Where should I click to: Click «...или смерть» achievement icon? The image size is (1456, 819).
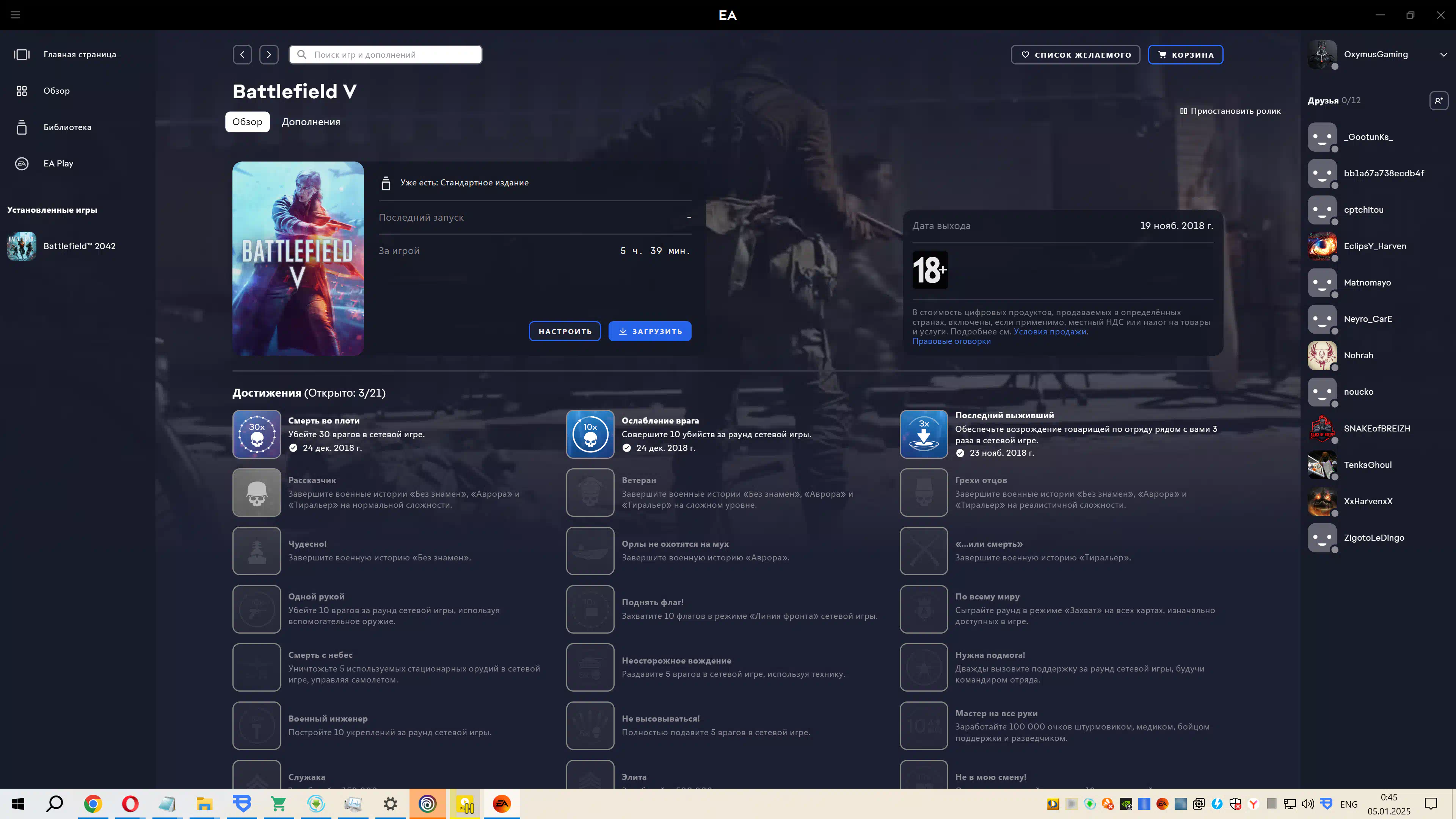pyautogui.click(x=924, y=551)
